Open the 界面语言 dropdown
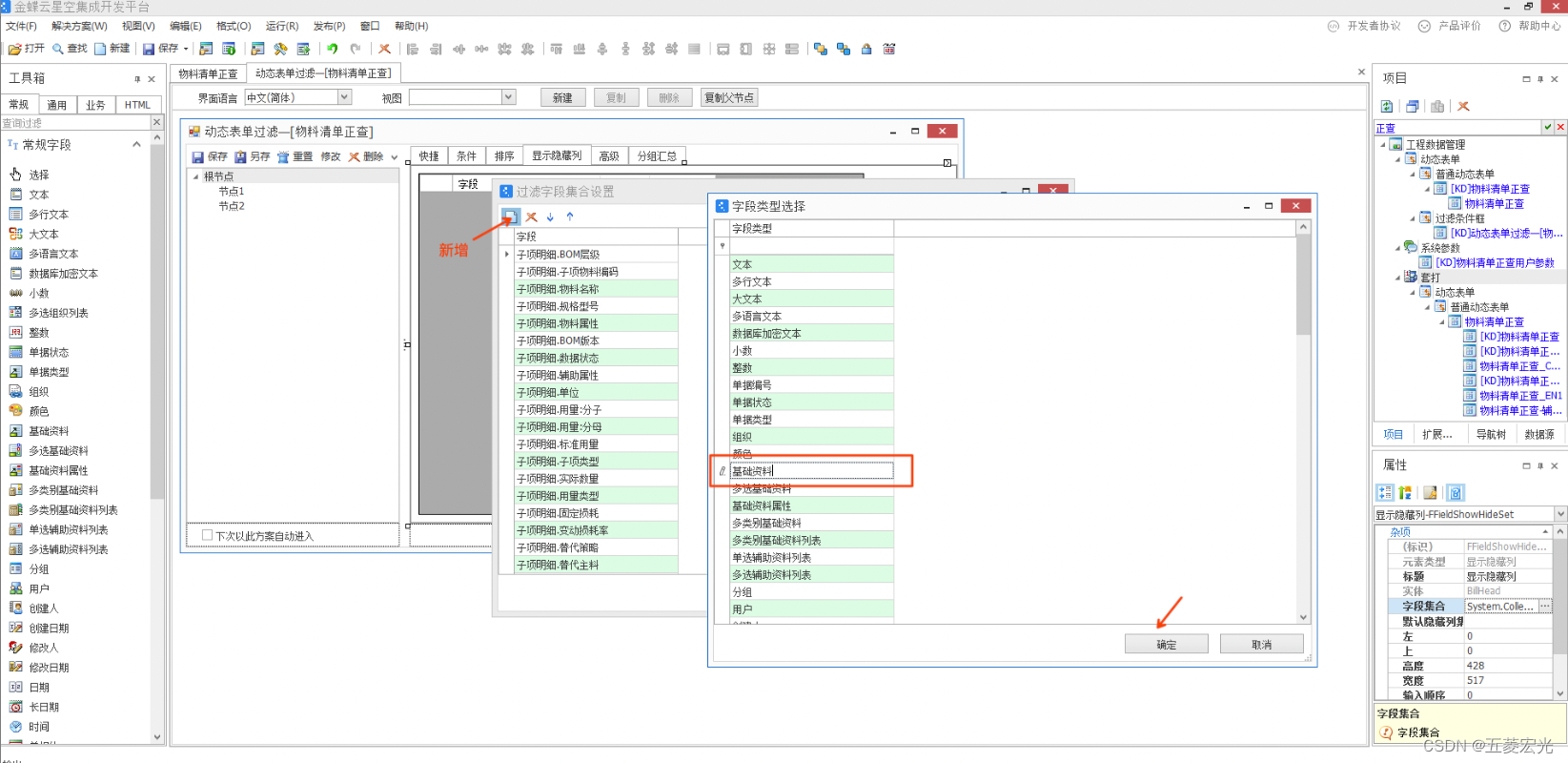Image resolution: width=1568 pixels, height=763 pixels. [345, 97]
